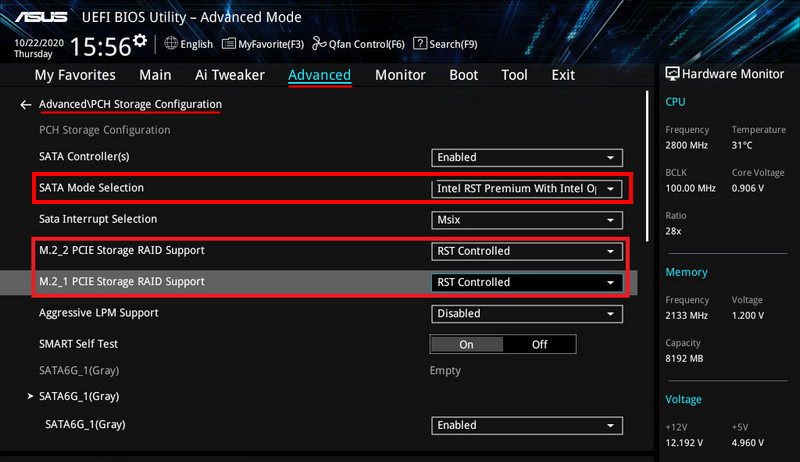Click the settings gear next to the clock
Screen dimensions: 800x462
[140, 41]
